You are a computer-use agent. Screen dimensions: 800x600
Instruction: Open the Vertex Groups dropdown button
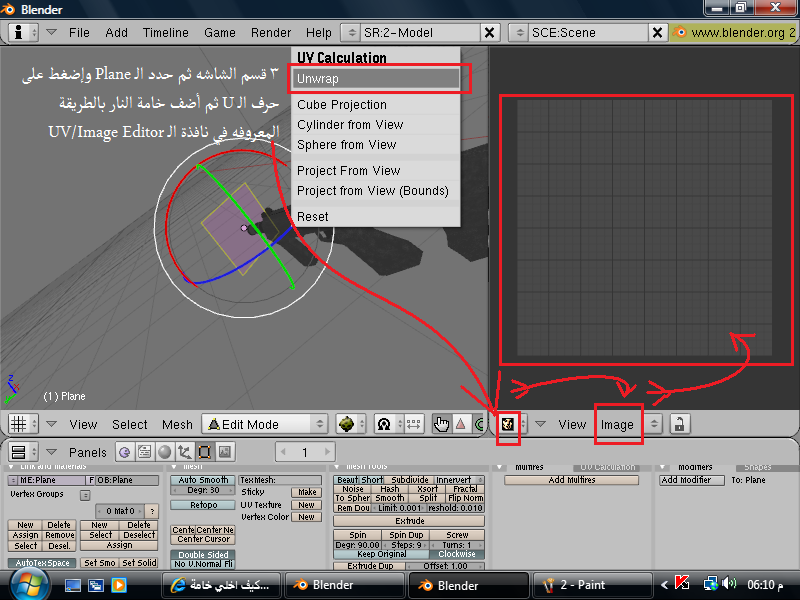pyautogui.click(x=85, y=495)
